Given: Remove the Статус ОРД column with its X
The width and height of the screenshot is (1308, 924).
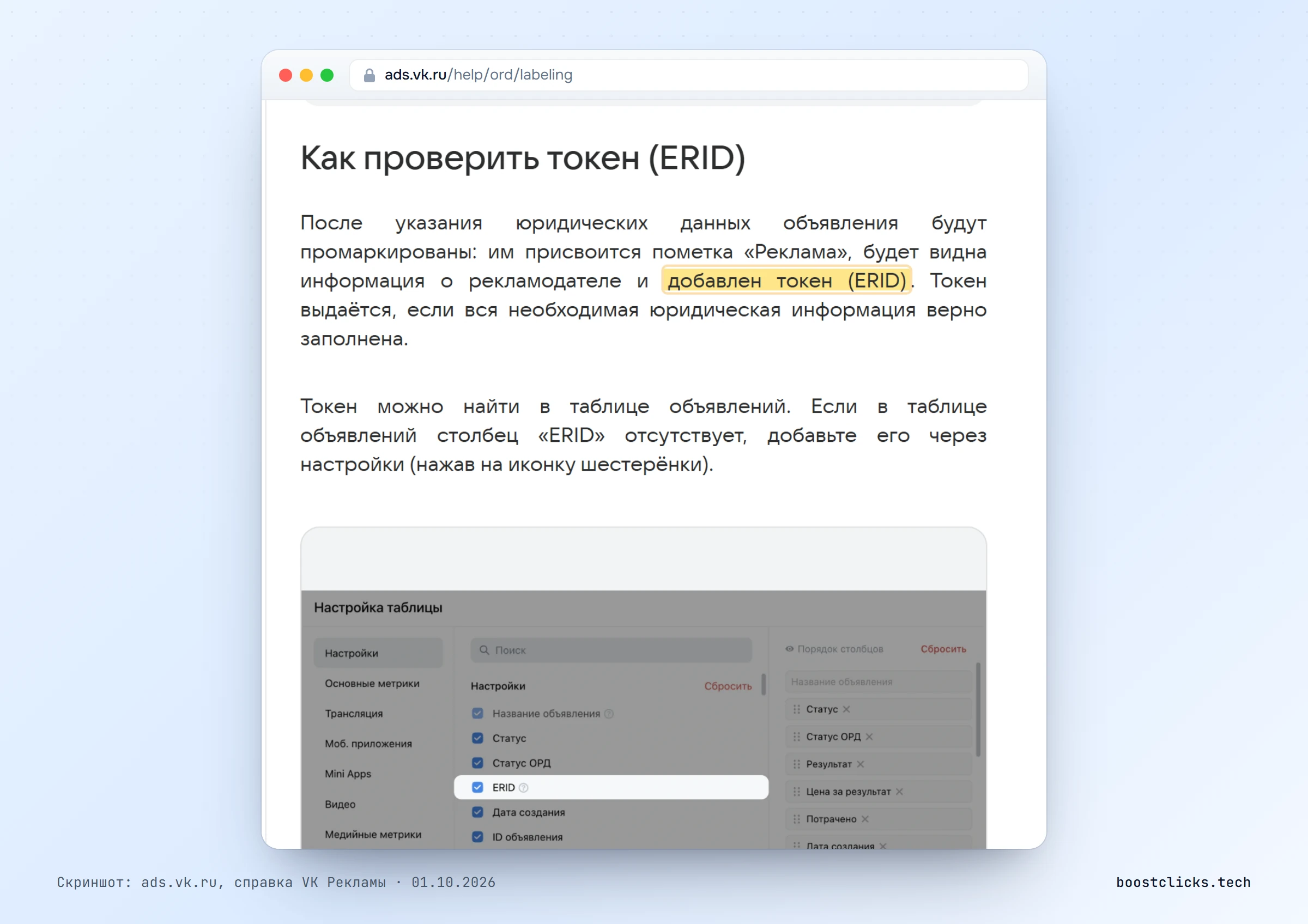Looking at the screenshot, I should (x=869, y=736).
